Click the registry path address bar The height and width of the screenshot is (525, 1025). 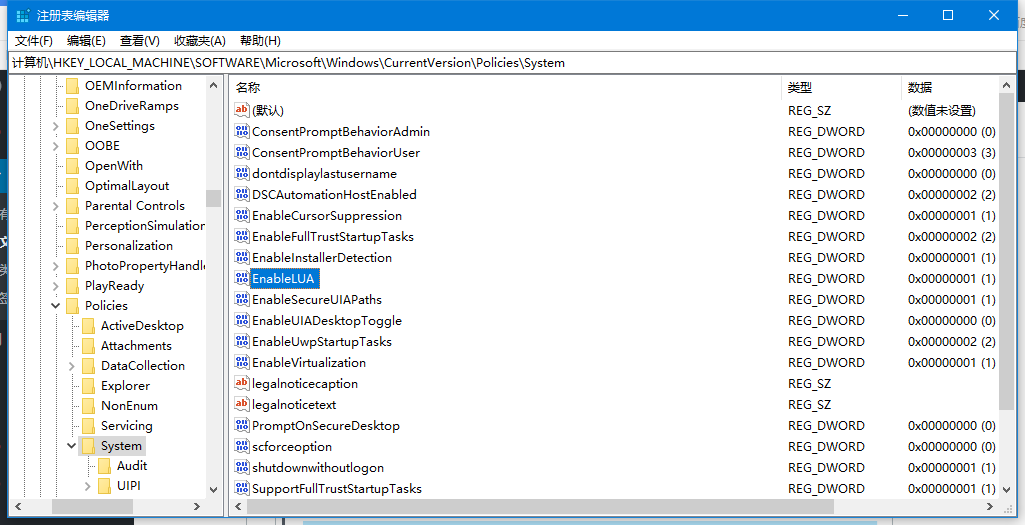coord(512,63)
